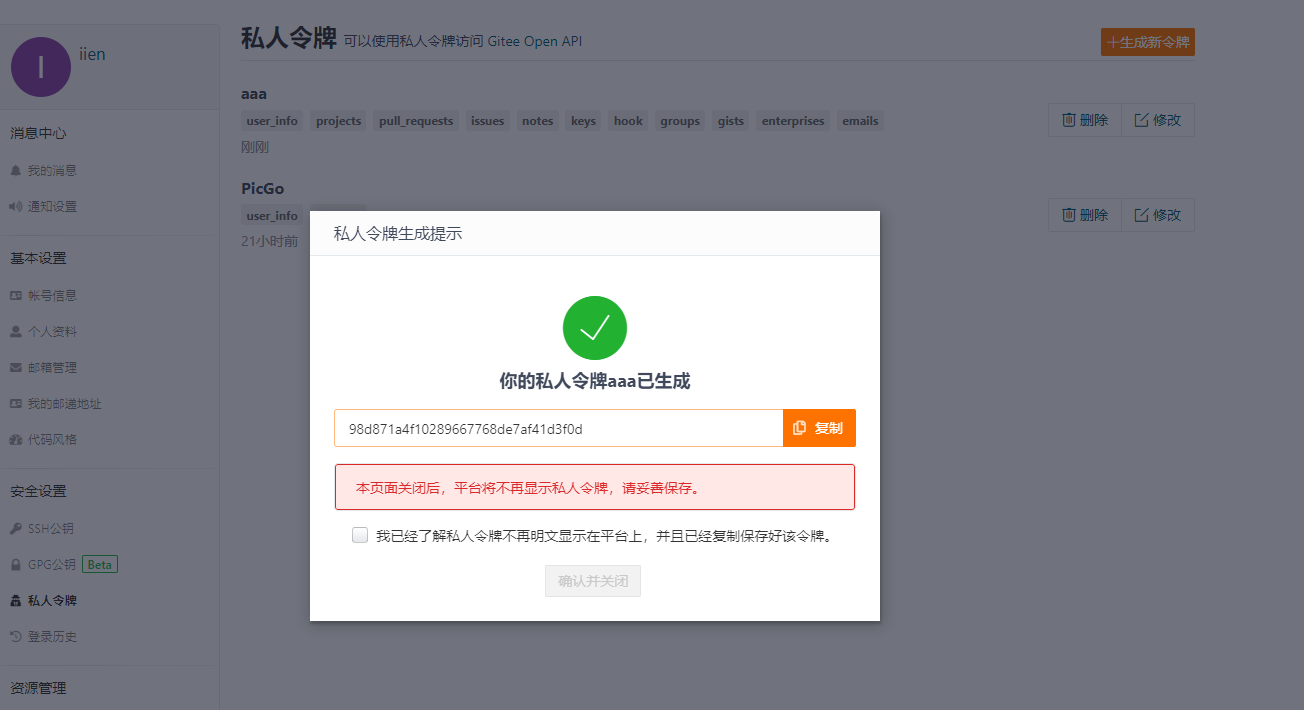1304x710 pixels.
Task: Open 代码风格 in sidebar
Action: tap(52, 439)
